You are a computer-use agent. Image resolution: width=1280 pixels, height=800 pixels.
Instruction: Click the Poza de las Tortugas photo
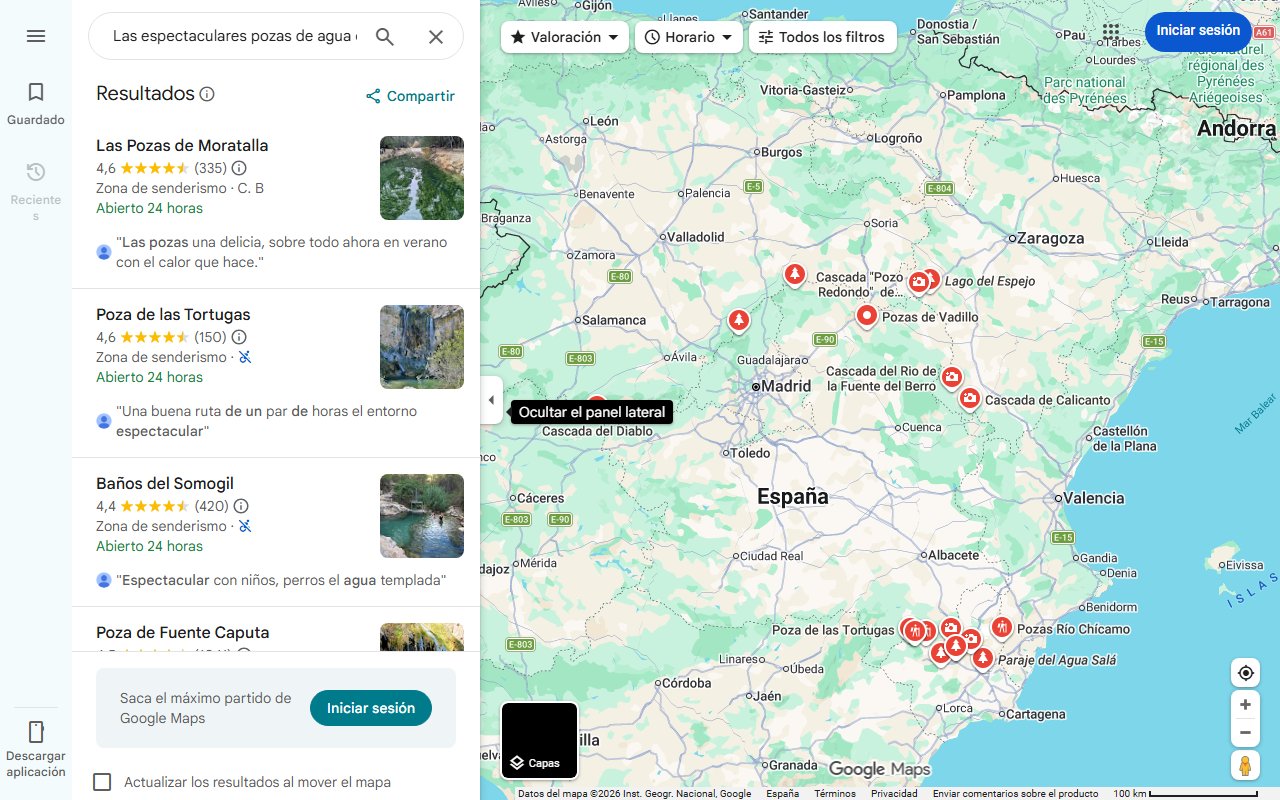tap(421, 347)
